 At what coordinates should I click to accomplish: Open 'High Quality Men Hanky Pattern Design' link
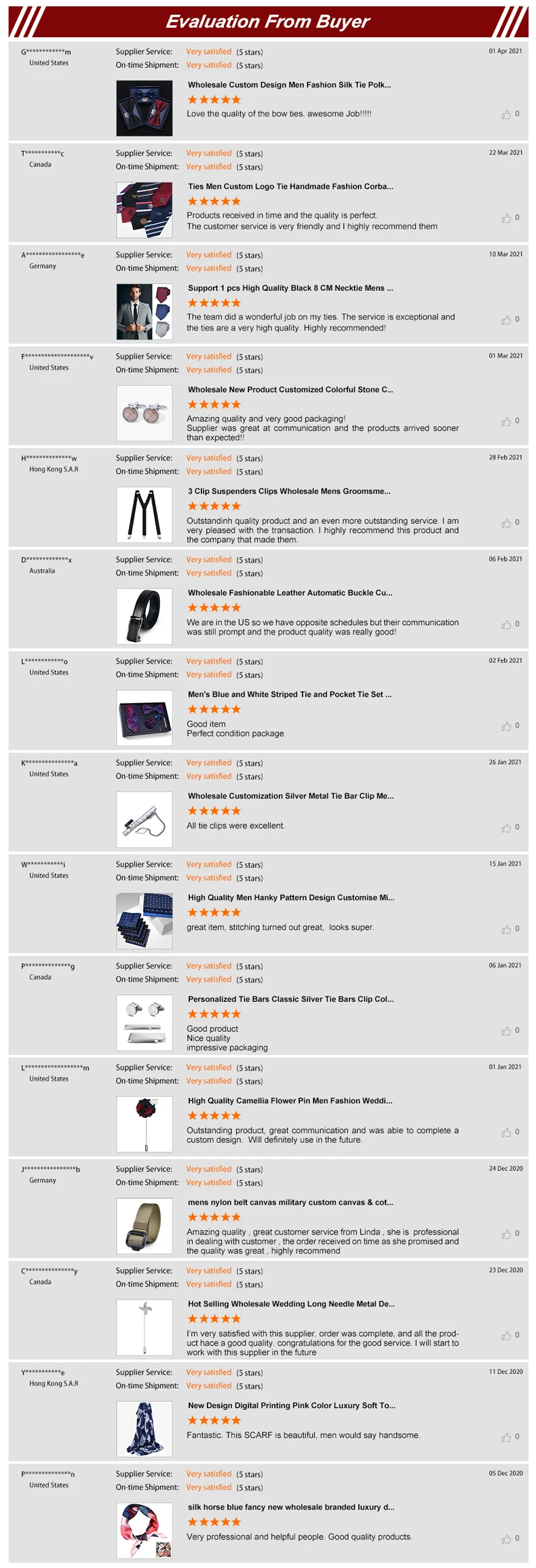(291, 898)
